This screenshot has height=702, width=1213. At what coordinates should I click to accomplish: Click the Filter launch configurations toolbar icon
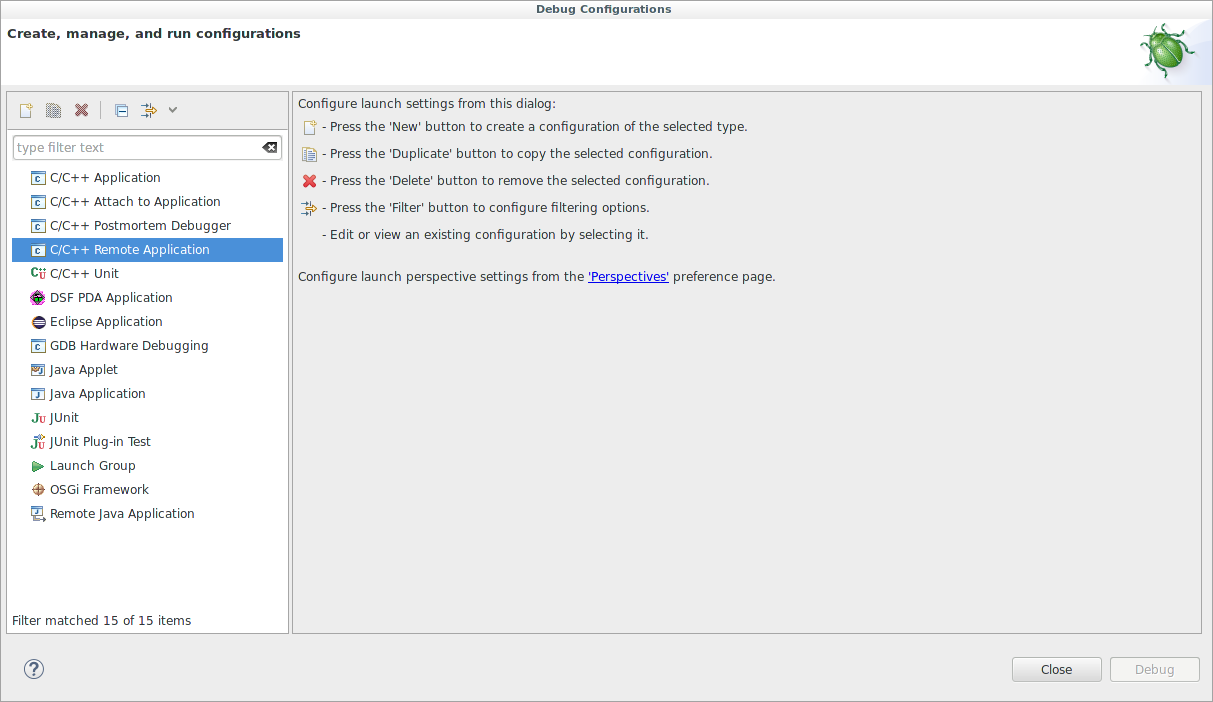(149, 110)
